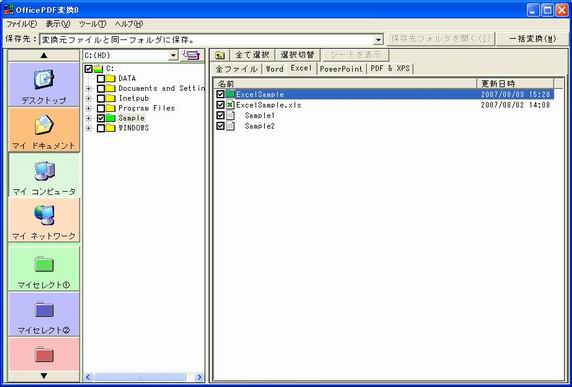Uncheck the Sample1 sheet checkbox
The width and height of the screenshot is (572, 387).
pyautogui.click(x=220, y=116)
